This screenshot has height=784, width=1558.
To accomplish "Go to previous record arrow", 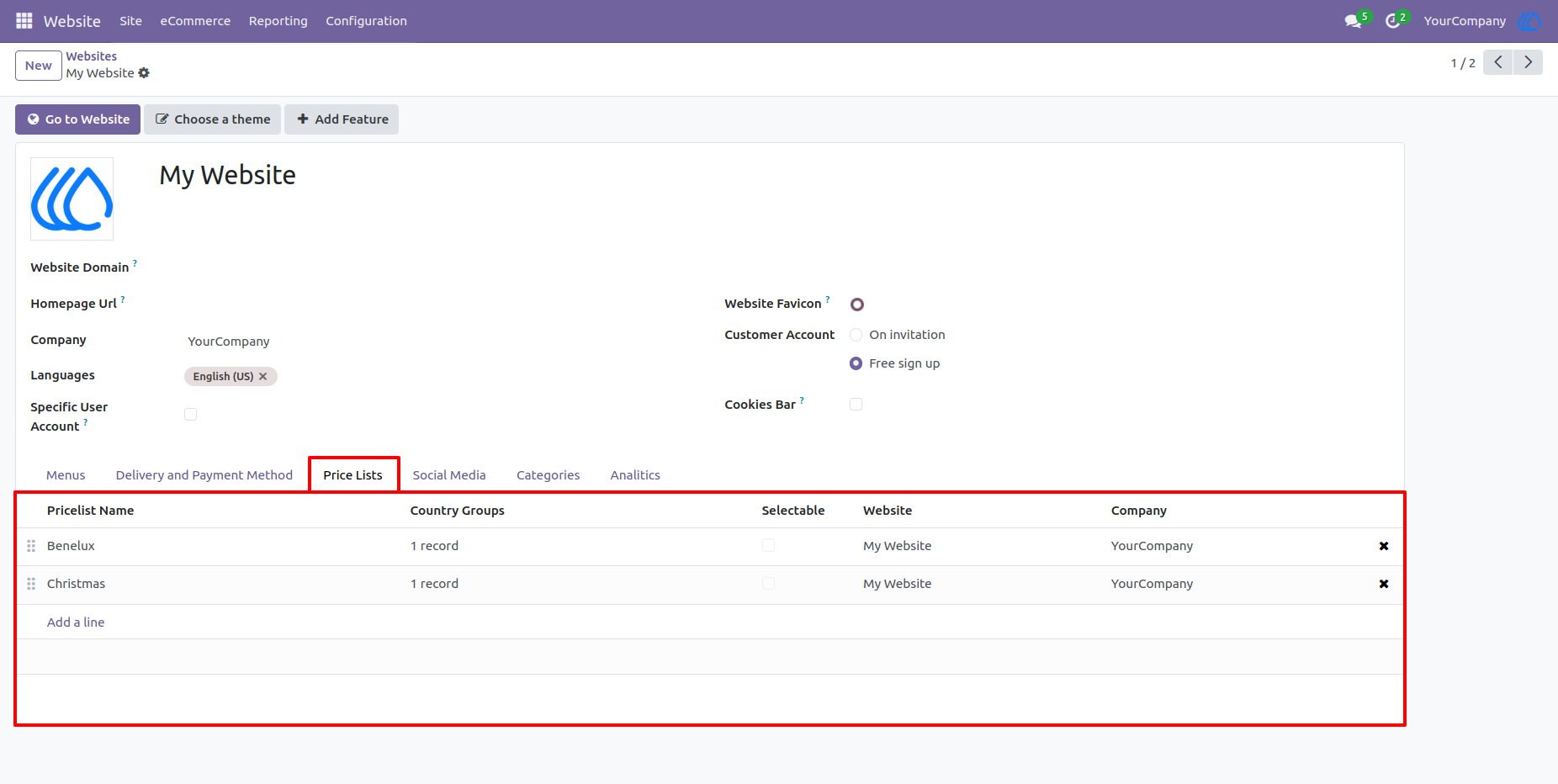I will pos(1497,62).
